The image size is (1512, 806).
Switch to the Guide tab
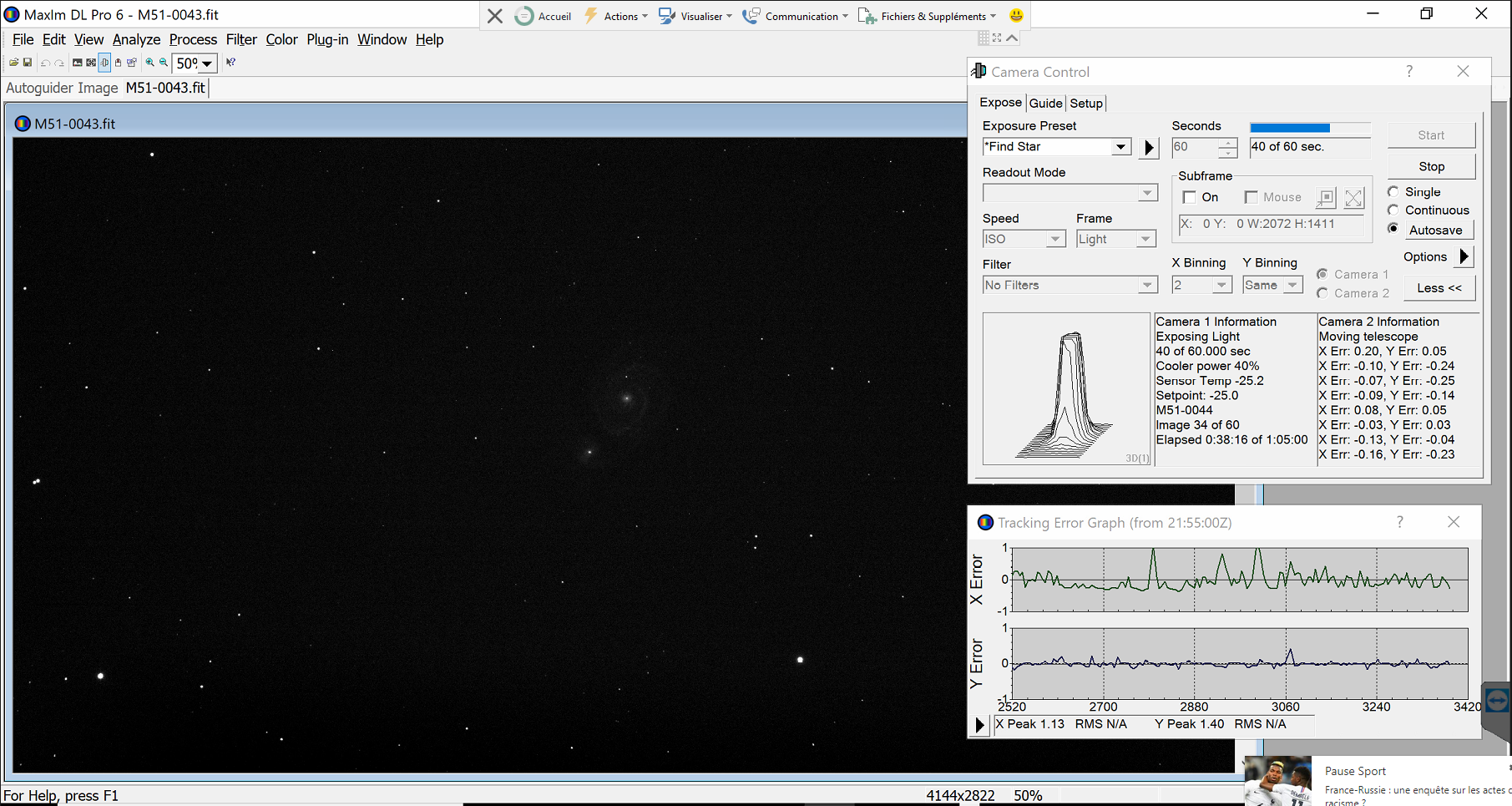point(1045,103)
